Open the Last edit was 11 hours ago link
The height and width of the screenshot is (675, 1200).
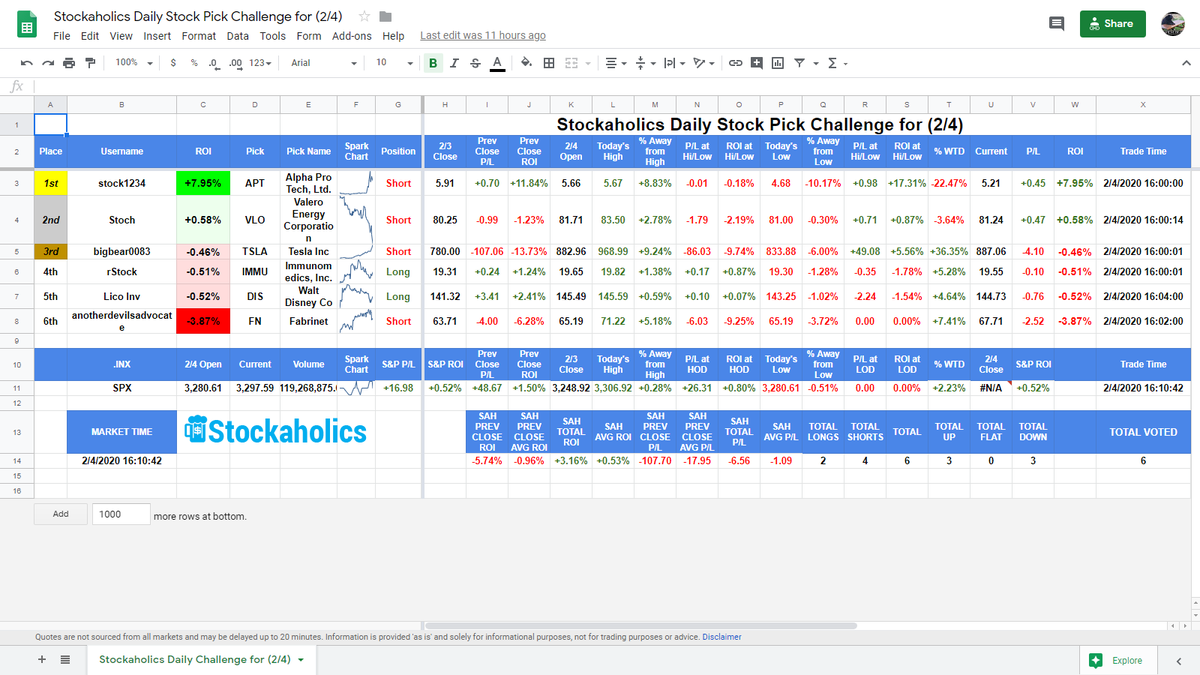point(483,36)
